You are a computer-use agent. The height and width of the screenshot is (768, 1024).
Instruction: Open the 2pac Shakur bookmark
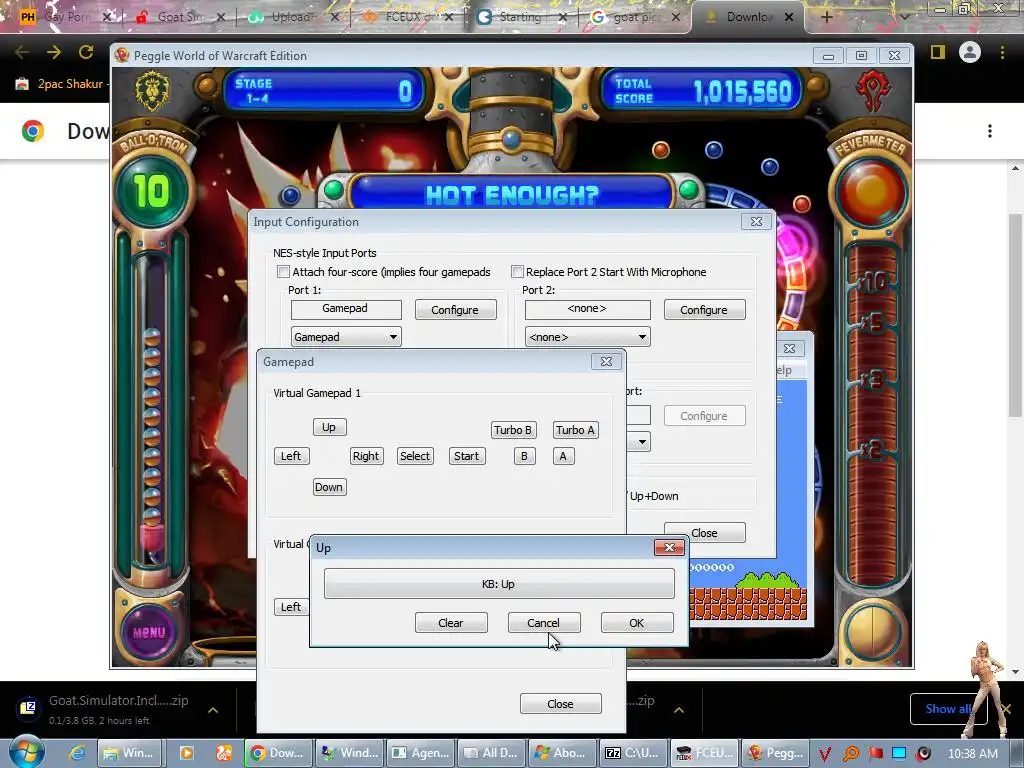(x=61, y=84)
